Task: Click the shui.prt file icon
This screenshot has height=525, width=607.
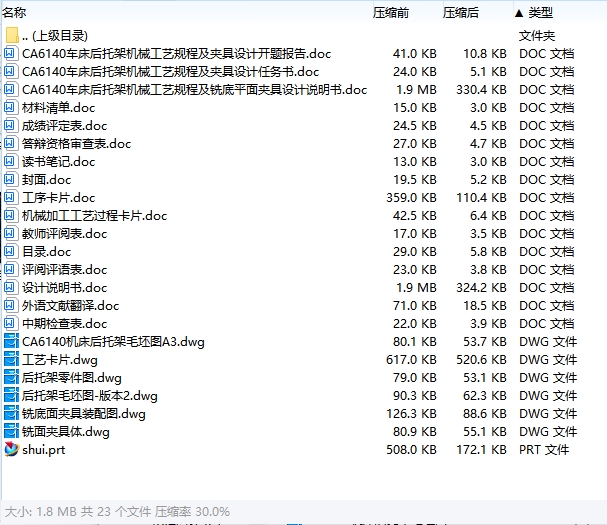Action: (x=11, y=449)
